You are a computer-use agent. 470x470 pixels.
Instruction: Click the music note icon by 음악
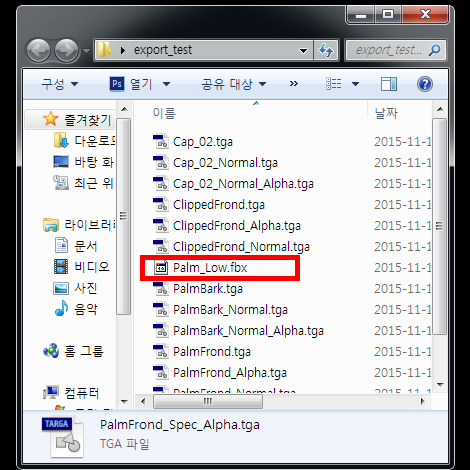pos(61,308)
